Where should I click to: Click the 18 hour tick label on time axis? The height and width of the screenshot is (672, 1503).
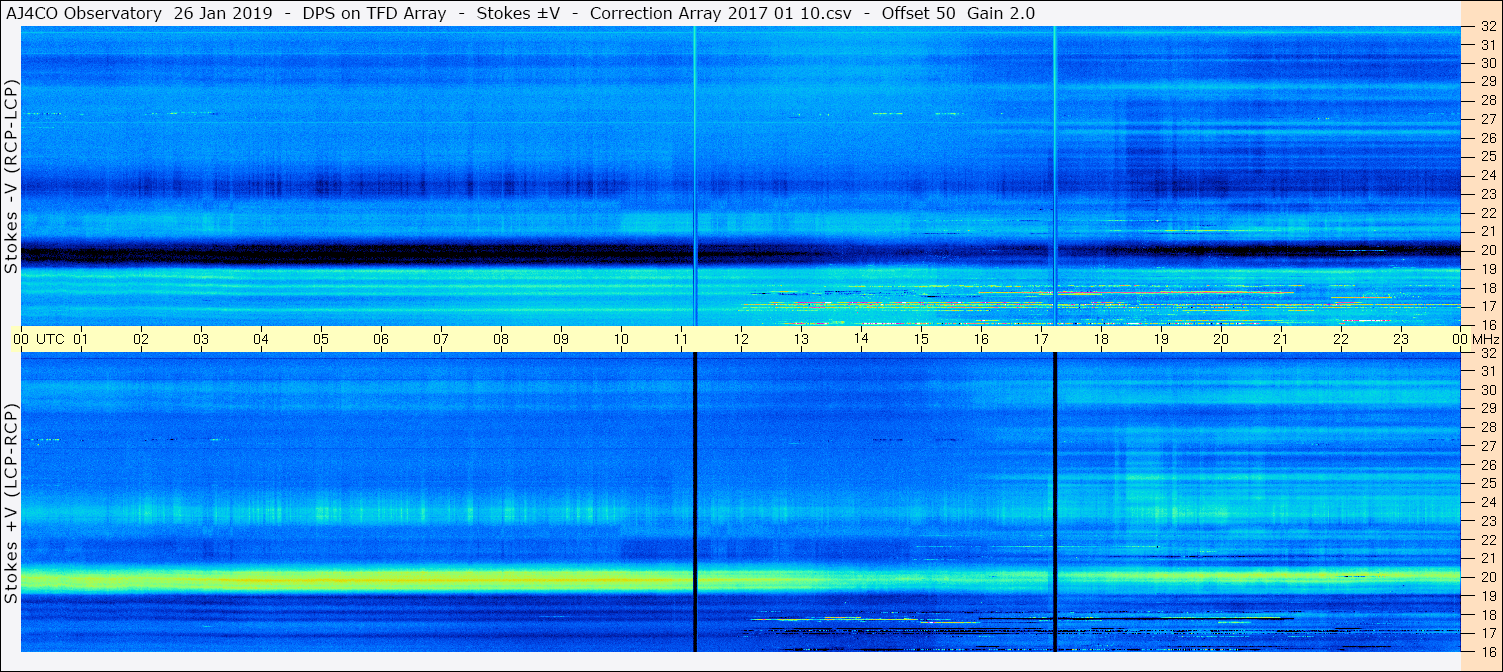tap(1101, 339)
